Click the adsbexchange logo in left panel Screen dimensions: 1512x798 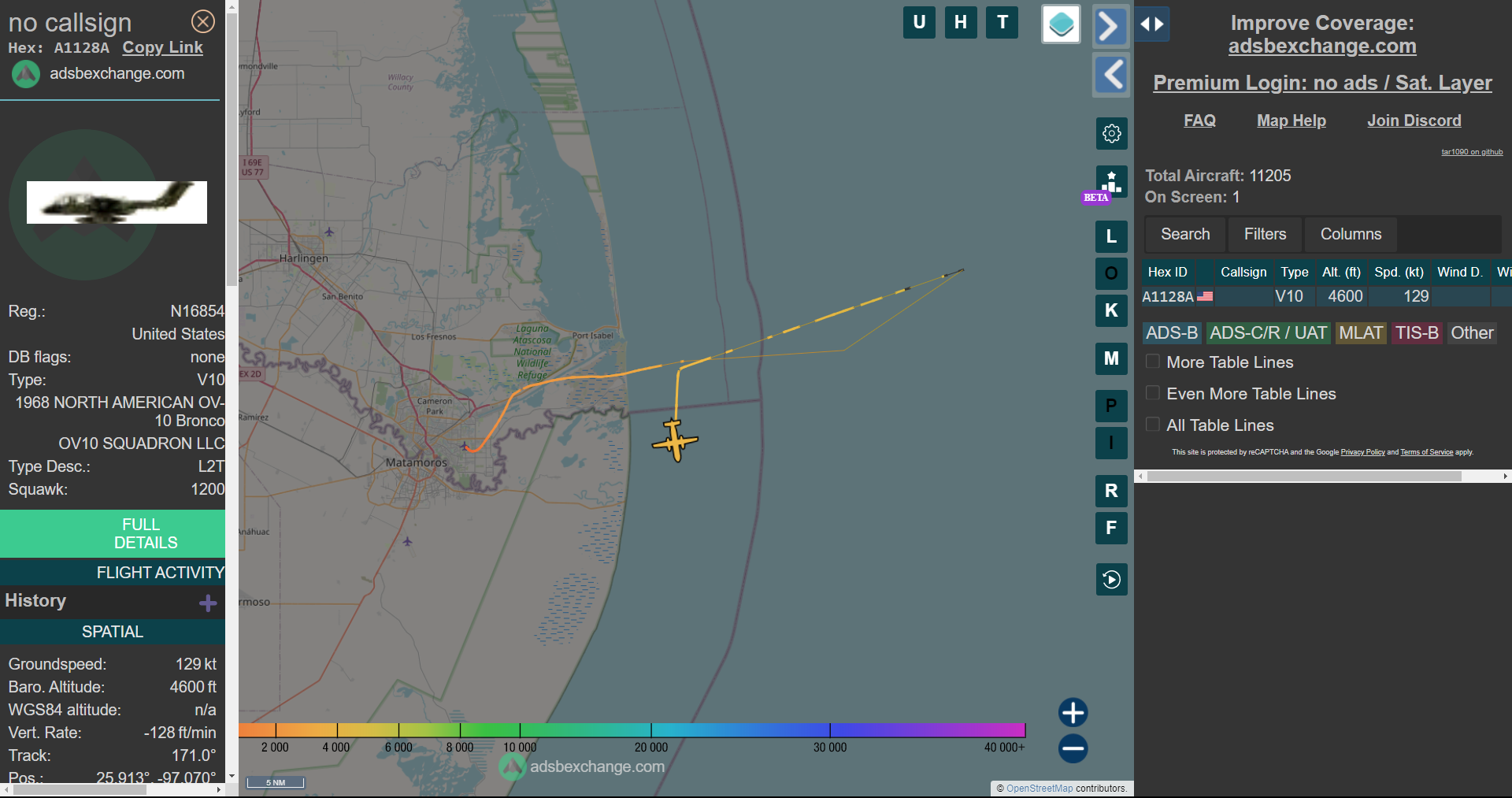[26, 74]
